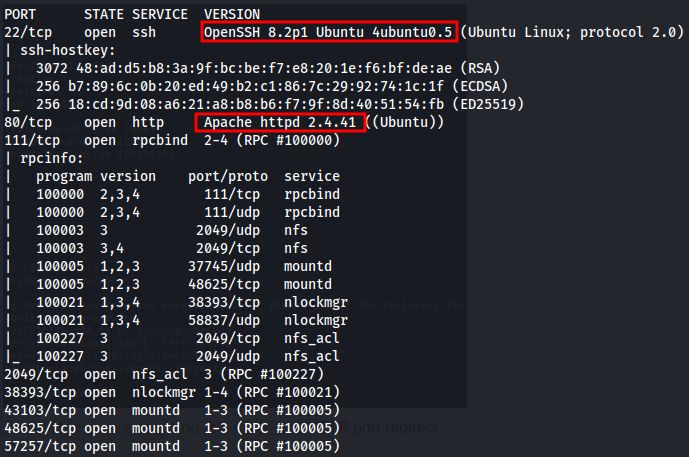
Task: Click the VERSION column header
Action: [232, 15]
